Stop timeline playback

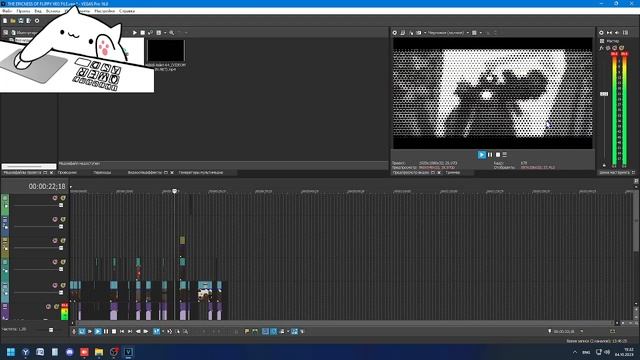114,331
